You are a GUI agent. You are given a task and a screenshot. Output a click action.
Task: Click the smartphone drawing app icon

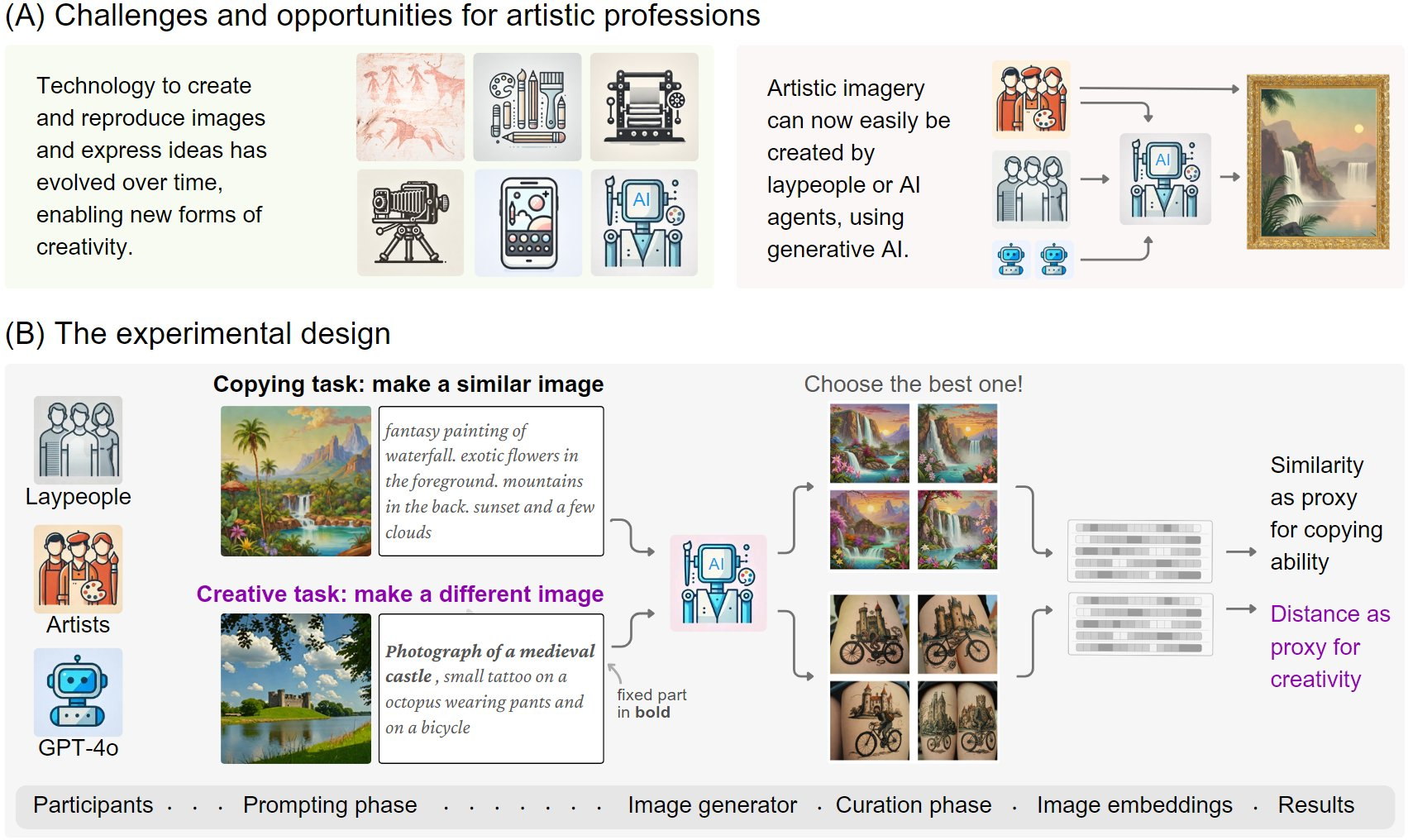click(x=527, y=223)
